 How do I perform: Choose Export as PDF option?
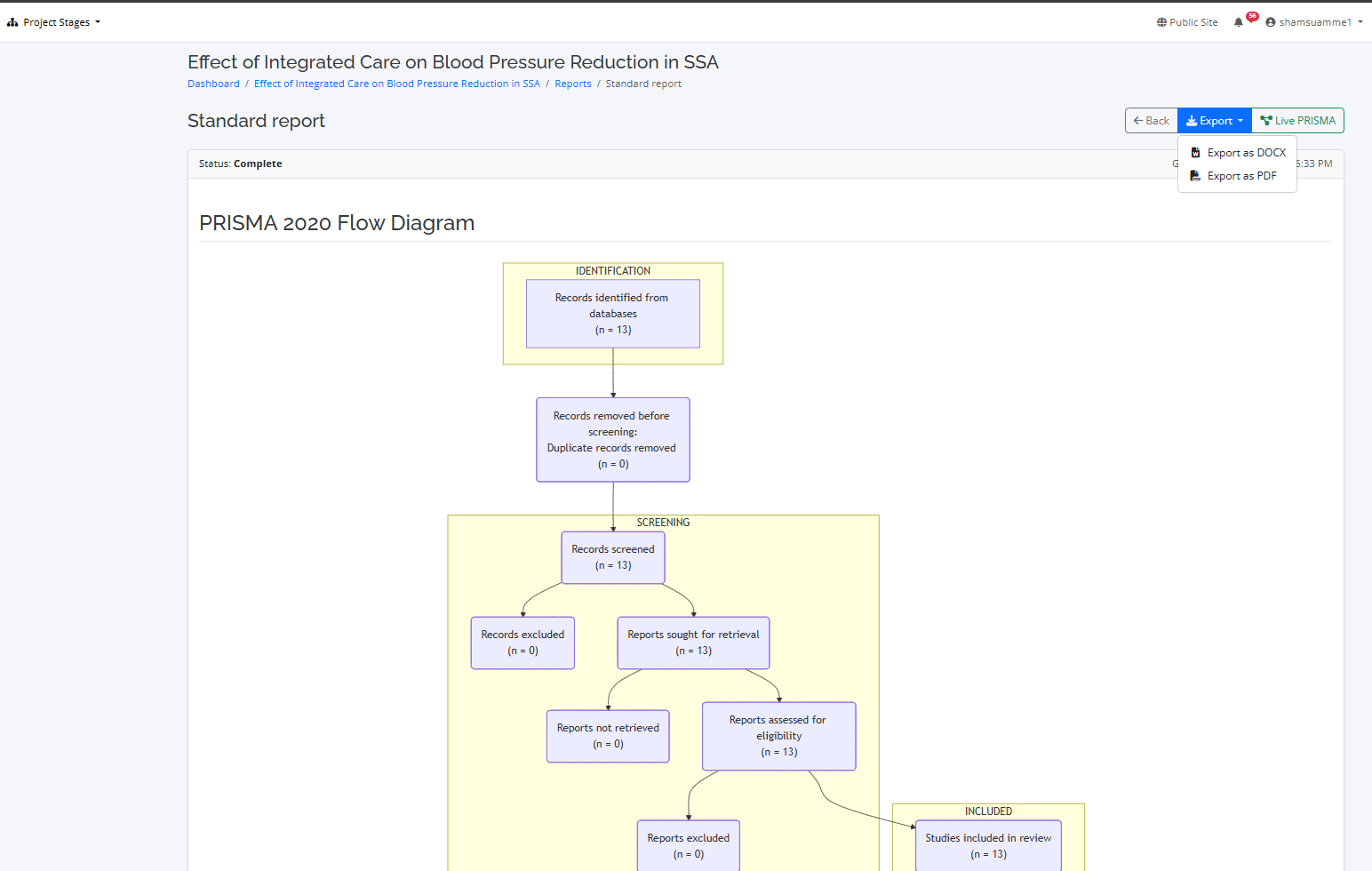pos(1241,176)
